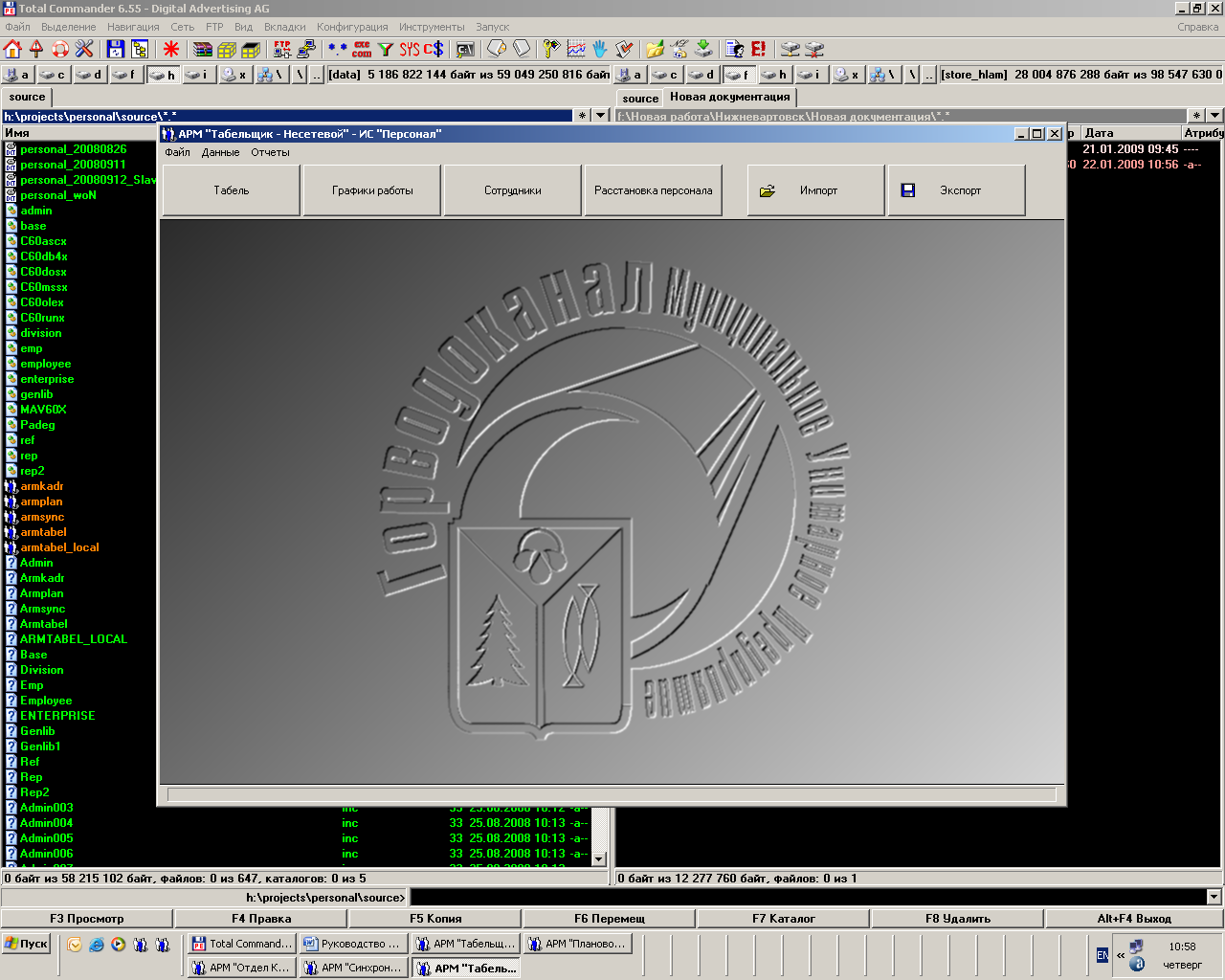Select armtabel_local in left panel list
The image size is (1225, 980).
tap(59, 547)
